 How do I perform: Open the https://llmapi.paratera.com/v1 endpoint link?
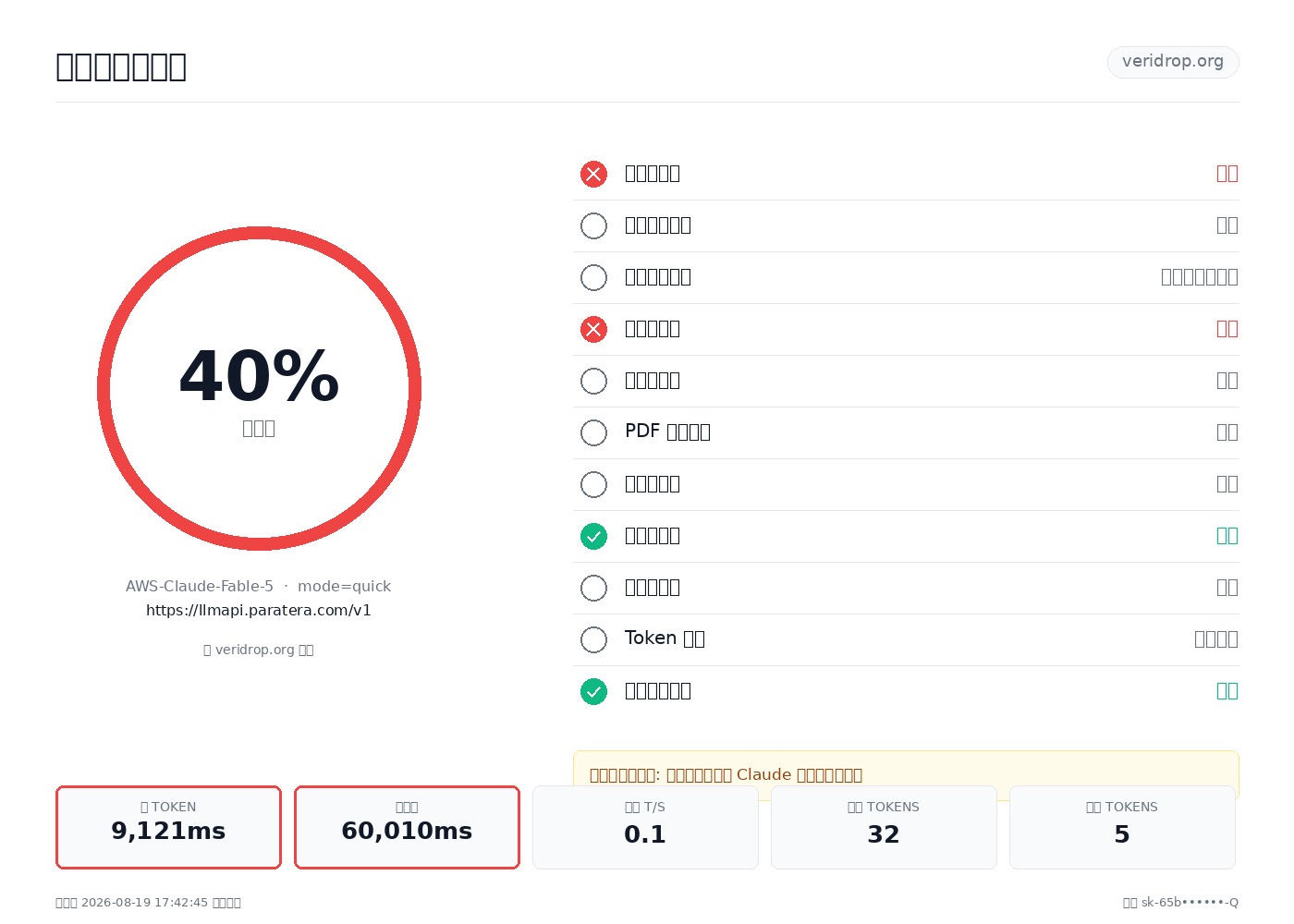tap(259, 610)
